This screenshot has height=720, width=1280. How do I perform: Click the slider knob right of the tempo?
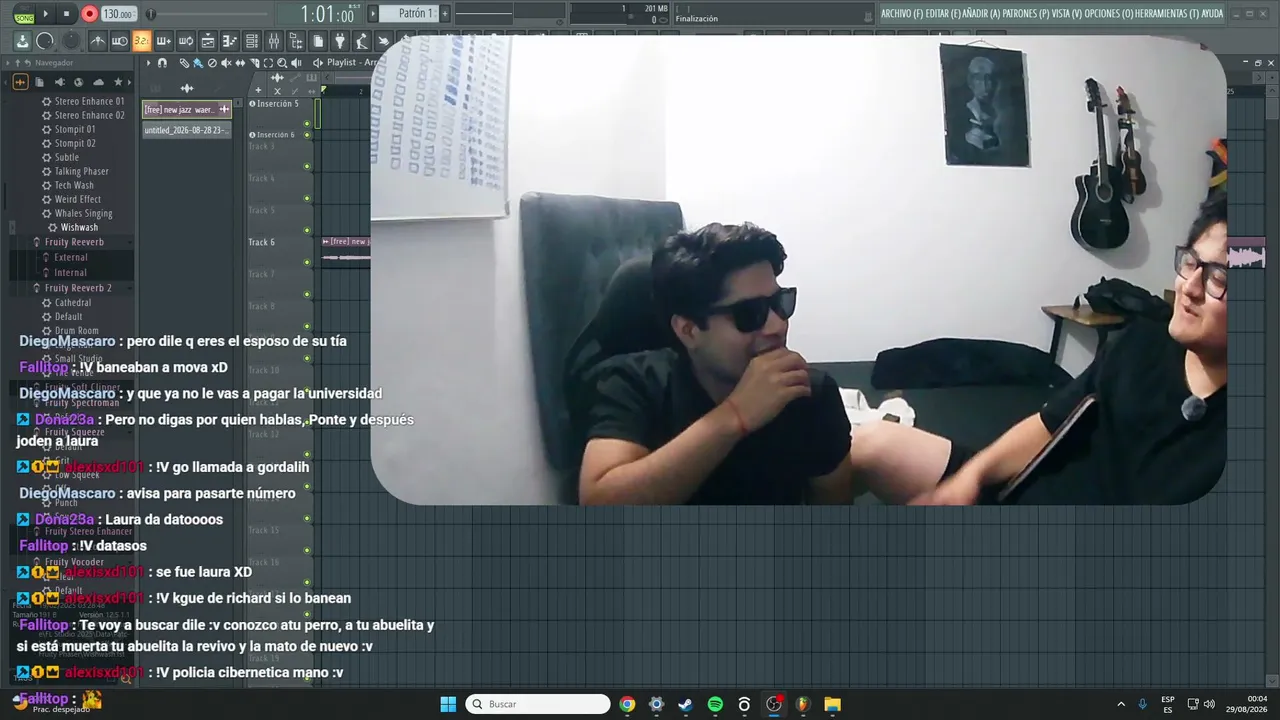tap(151, 14)
